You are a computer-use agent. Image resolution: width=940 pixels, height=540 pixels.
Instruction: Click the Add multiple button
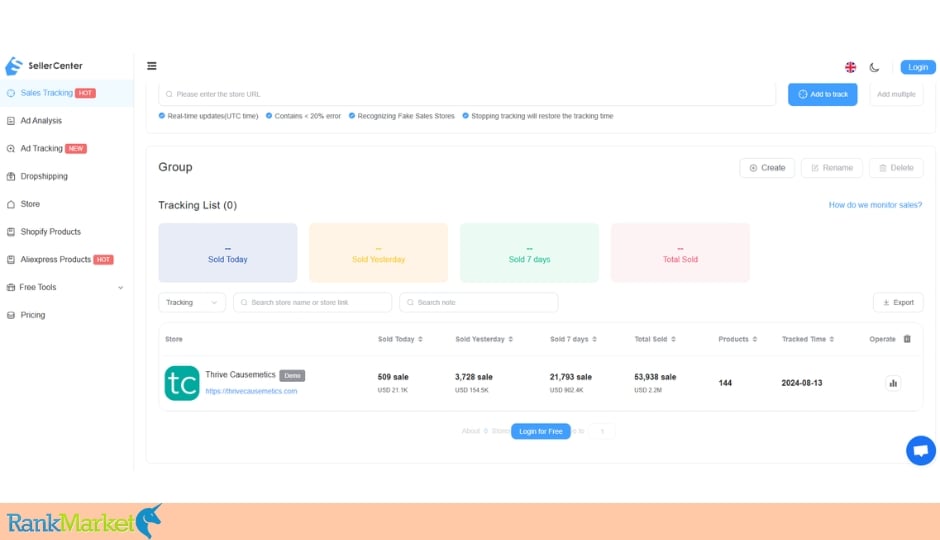896,94
